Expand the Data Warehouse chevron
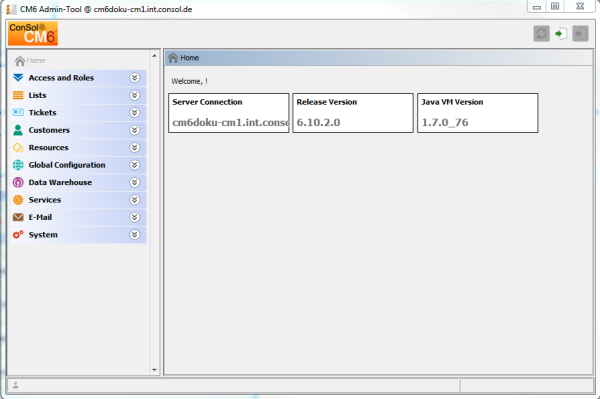This screenshot has width=600, height=399. click(x=135, y=182)
